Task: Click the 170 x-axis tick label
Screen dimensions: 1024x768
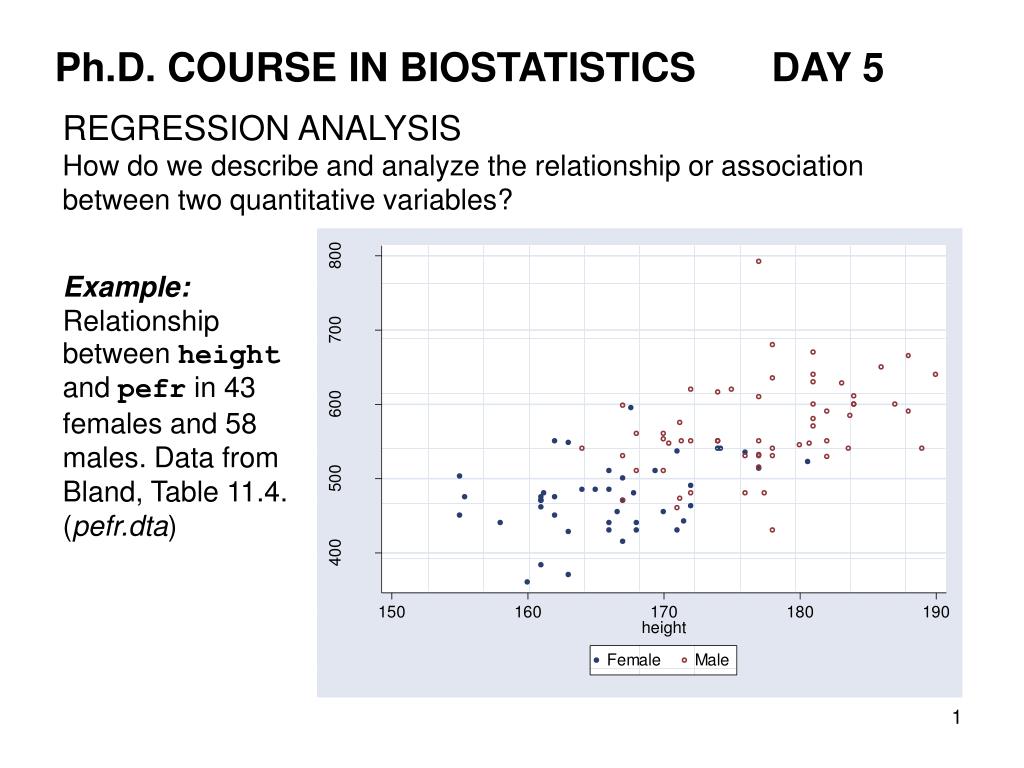Action: pyautogui.click(x=664, y=612)
